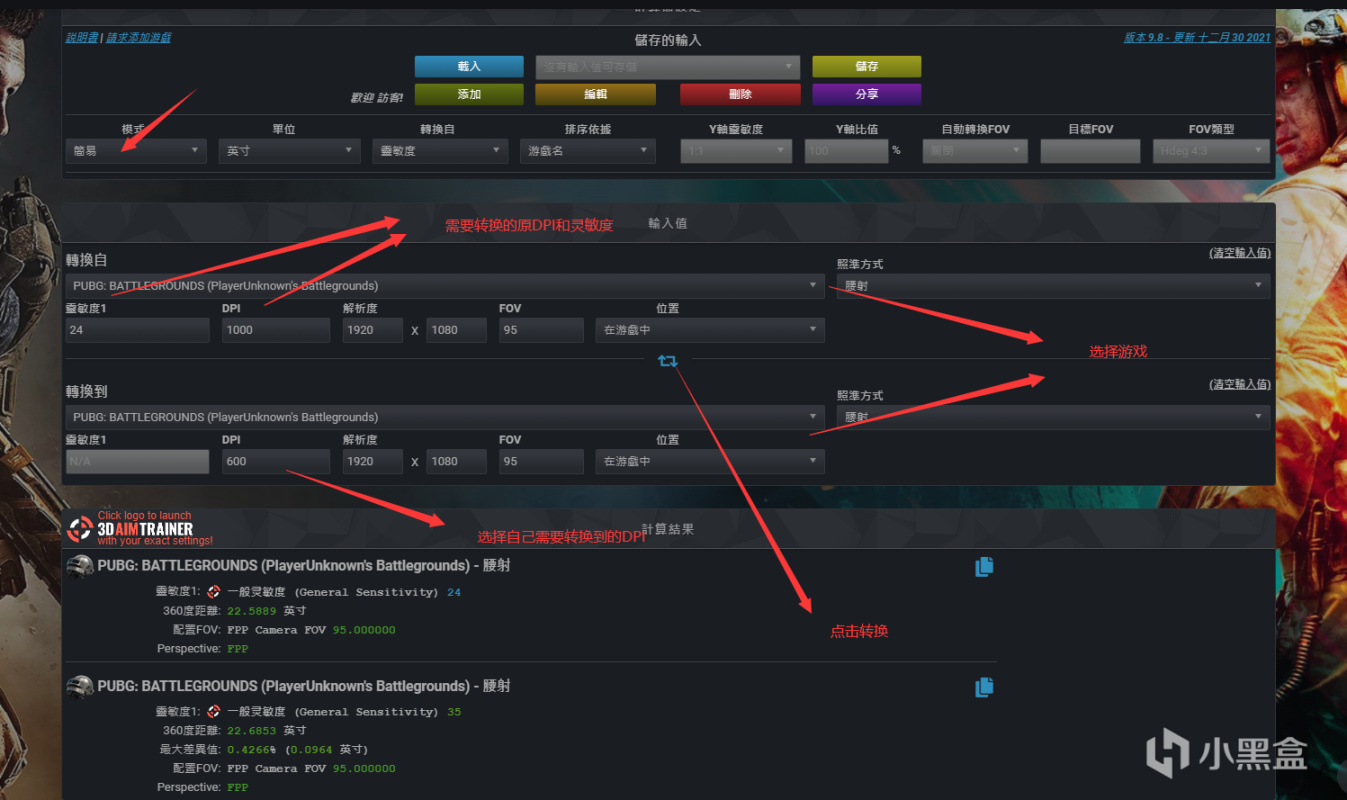Click the aim trainer icon beside sensitivity 35
Viewport: 1347px width, 800px height.
(213, 712)
